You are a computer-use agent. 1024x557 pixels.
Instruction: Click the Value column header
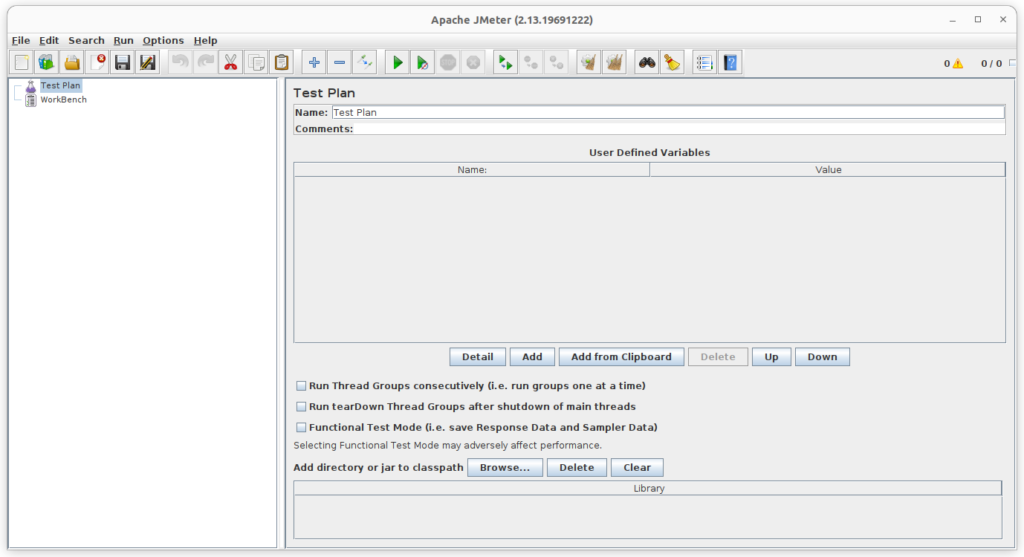coord(827,170)
